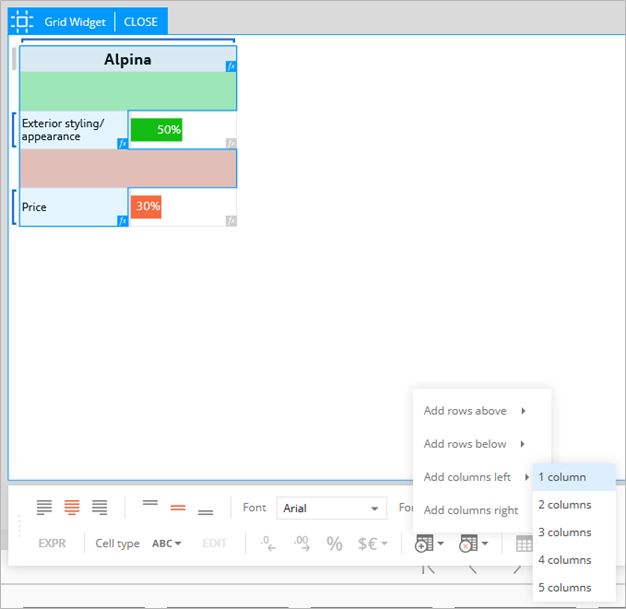Screen dimensions: 626x609
Task: Open the ABC cell type dropdown
Action: tap(166, 544)
